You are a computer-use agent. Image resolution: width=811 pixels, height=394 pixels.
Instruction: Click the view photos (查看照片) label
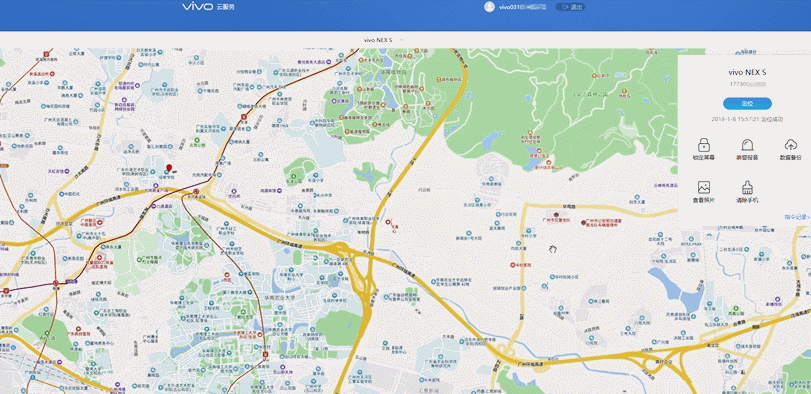[x=703, y=200]
